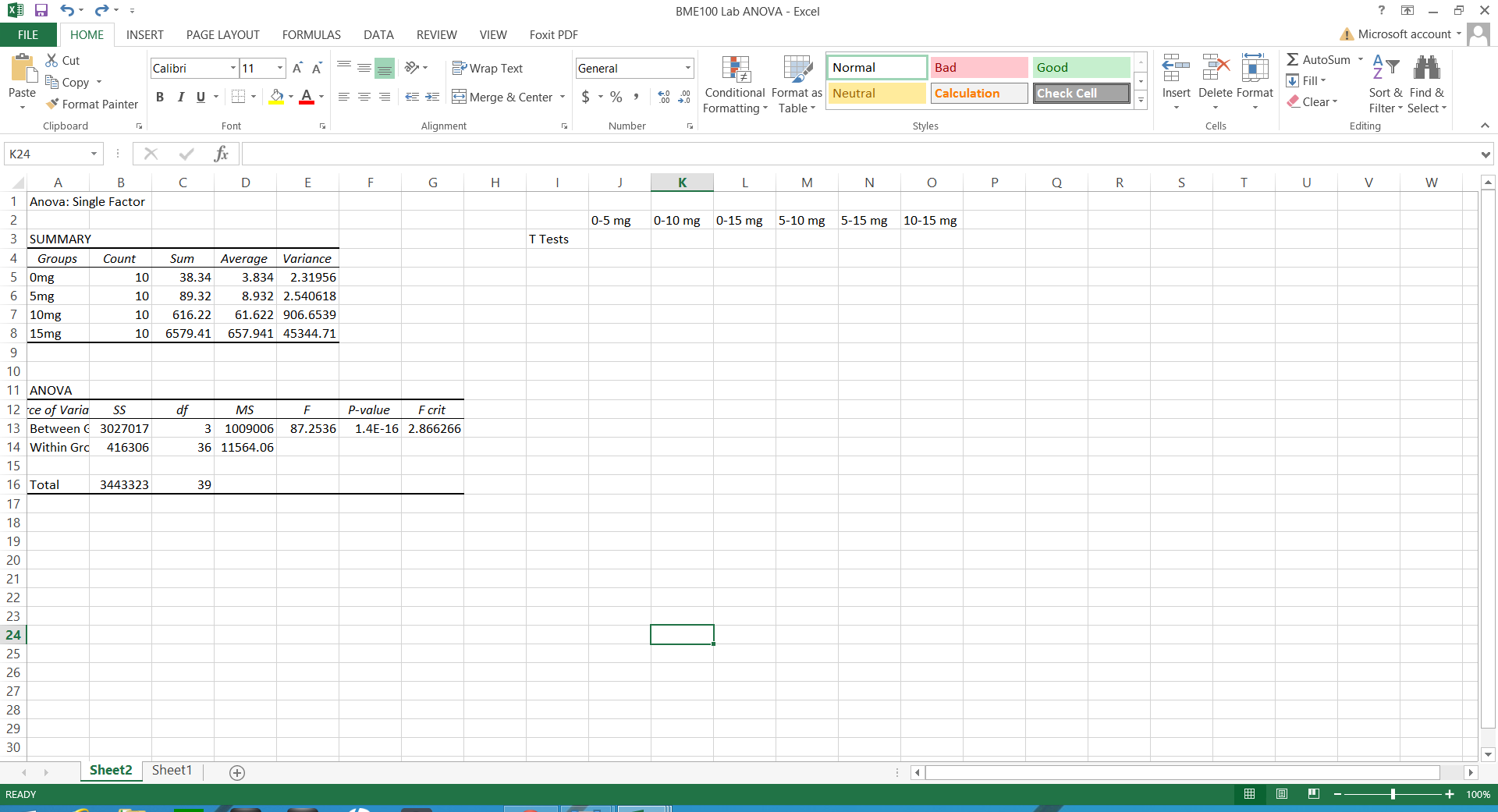Click the Add new sheet plus icon
The height and width of the screenshot is (812, 1498).
tap(237, 772)
